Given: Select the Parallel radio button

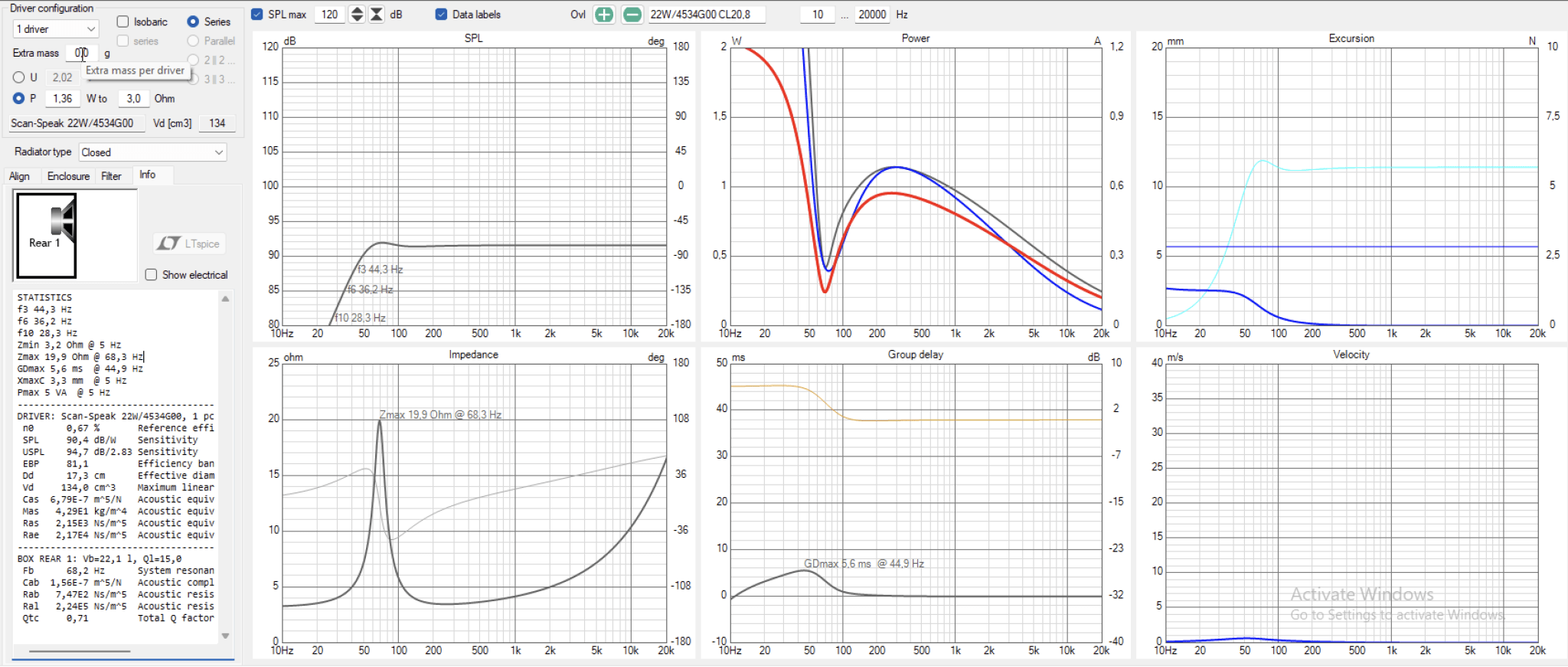Looking at the screenshot, I should pos(193,41).
